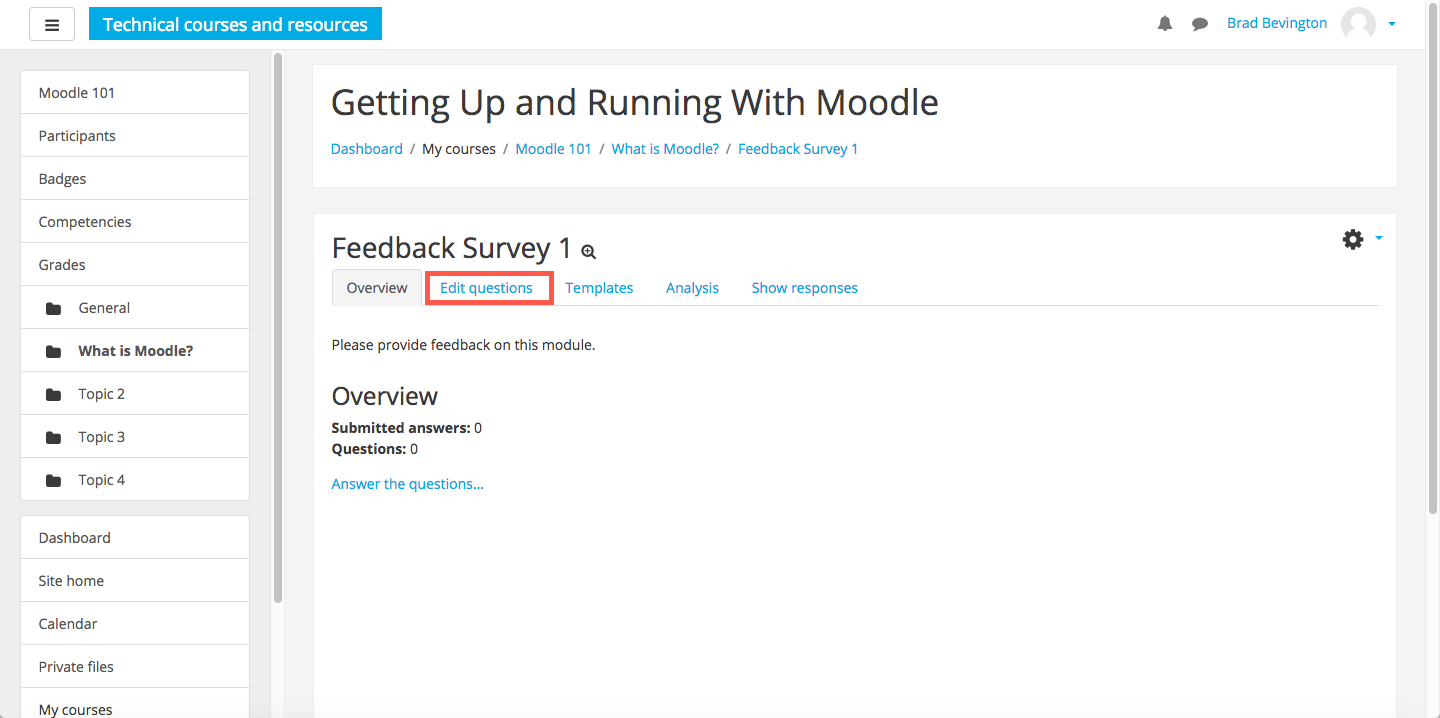Image resolution: width=1440 pixels, height=718 pixels.
Task: Expand the arrow next to the gear icon
Action: coord(1379,238)
